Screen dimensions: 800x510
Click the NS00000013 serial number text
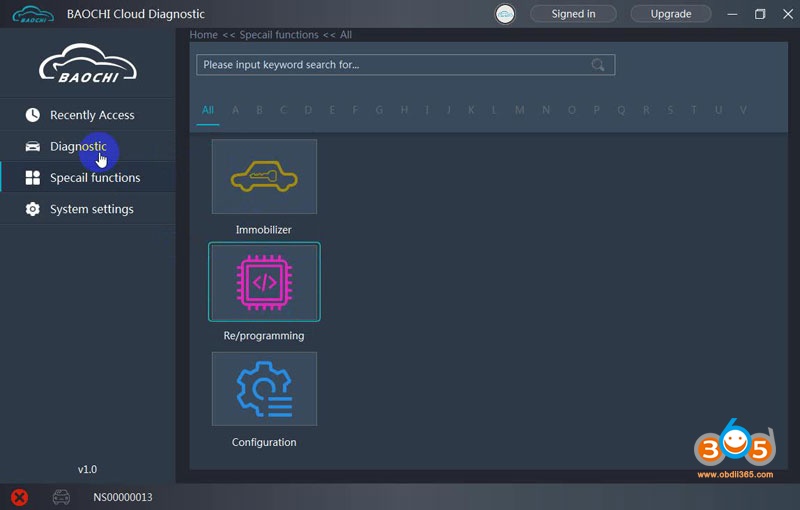tap(122, 497)
